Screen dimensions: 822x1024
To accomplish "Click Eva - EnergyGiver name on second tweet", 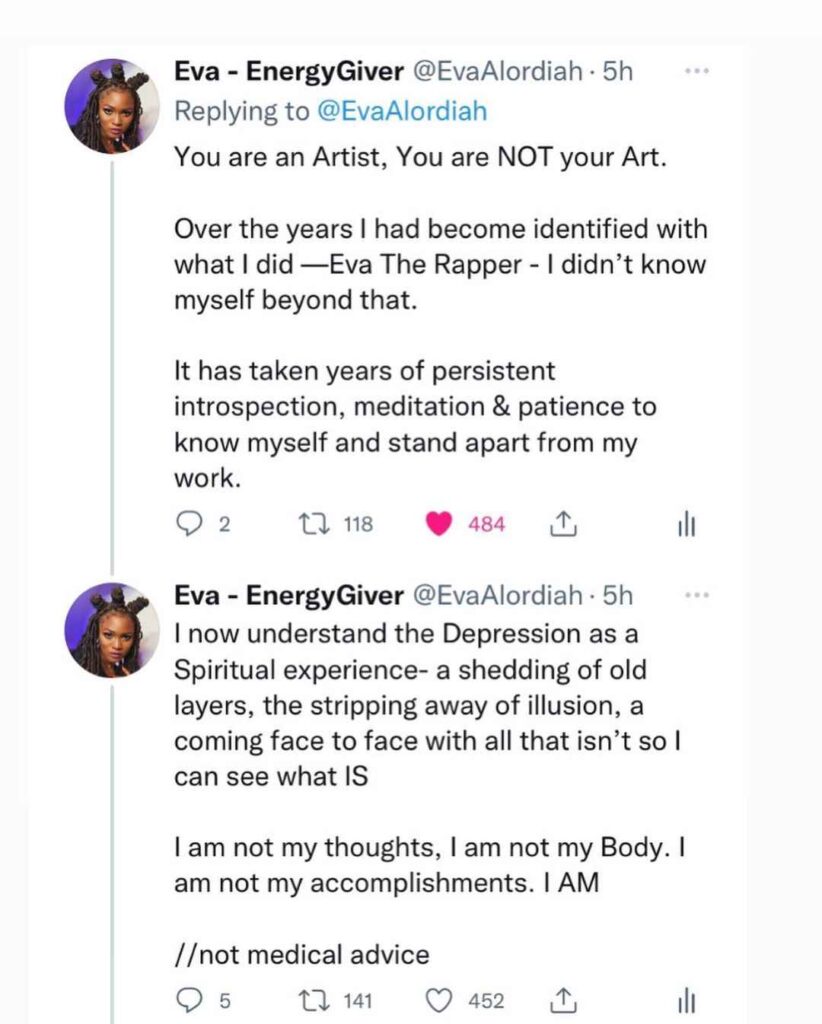I will (286, 596).
